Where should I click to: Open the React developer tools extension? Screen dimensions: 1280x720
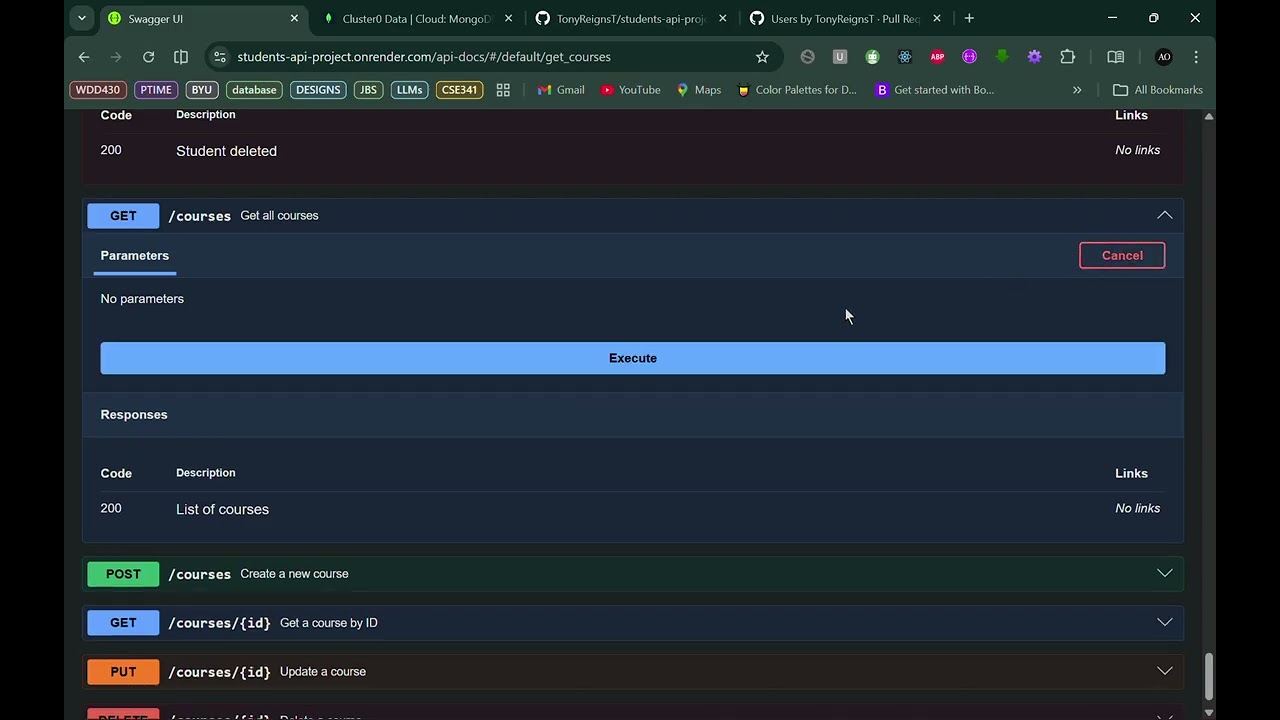point(905,57)
